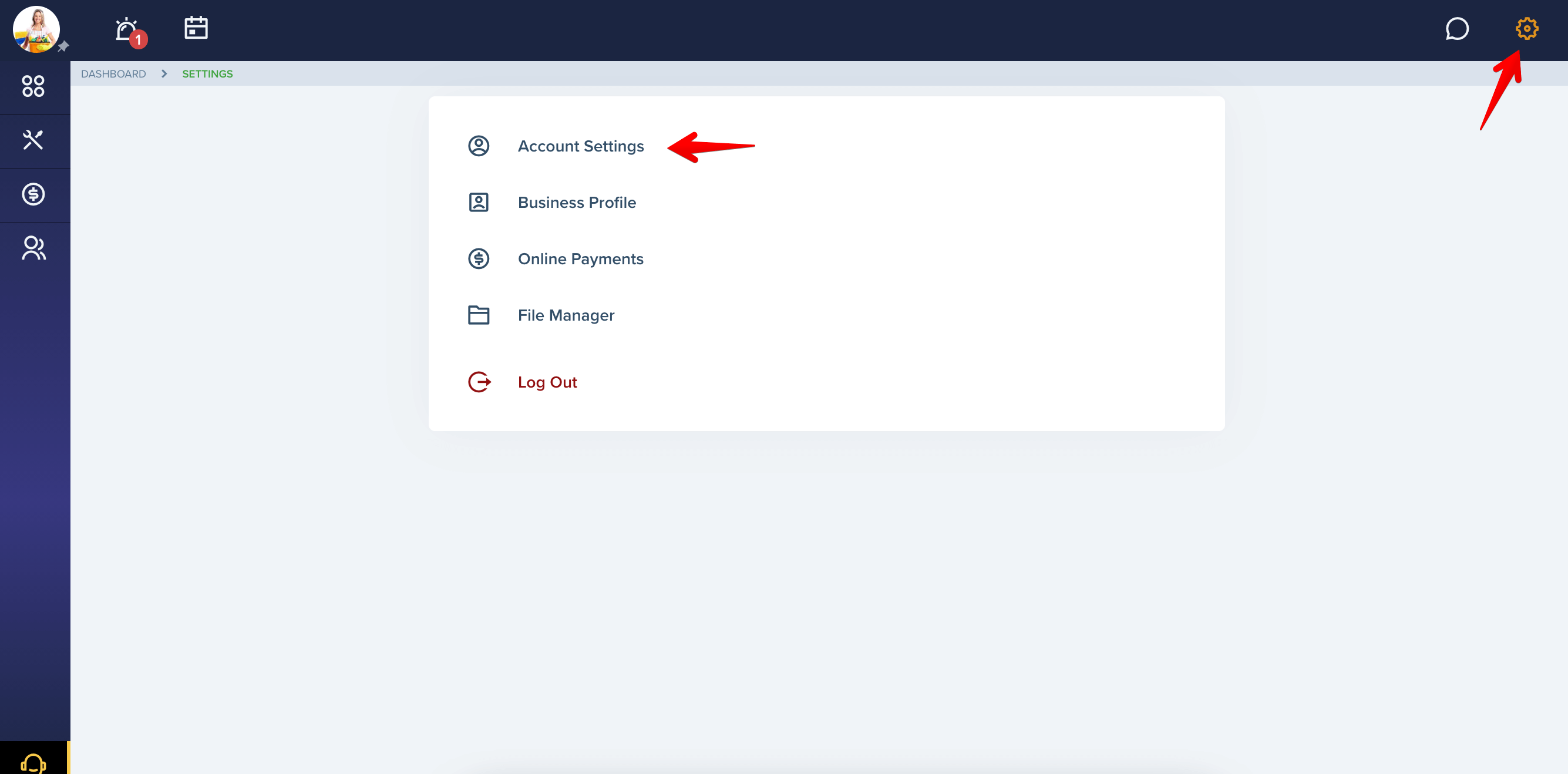
Task: Open the customers people icon in sidebar
Action: pyautogui.click(x=33, y=248)
